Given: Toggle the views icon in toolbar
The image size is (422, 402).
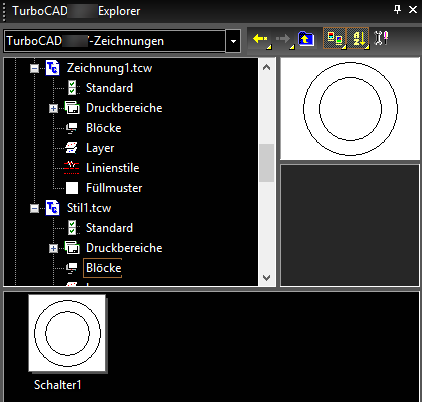Looking at the screenshot, I should [x=335, y=39].
